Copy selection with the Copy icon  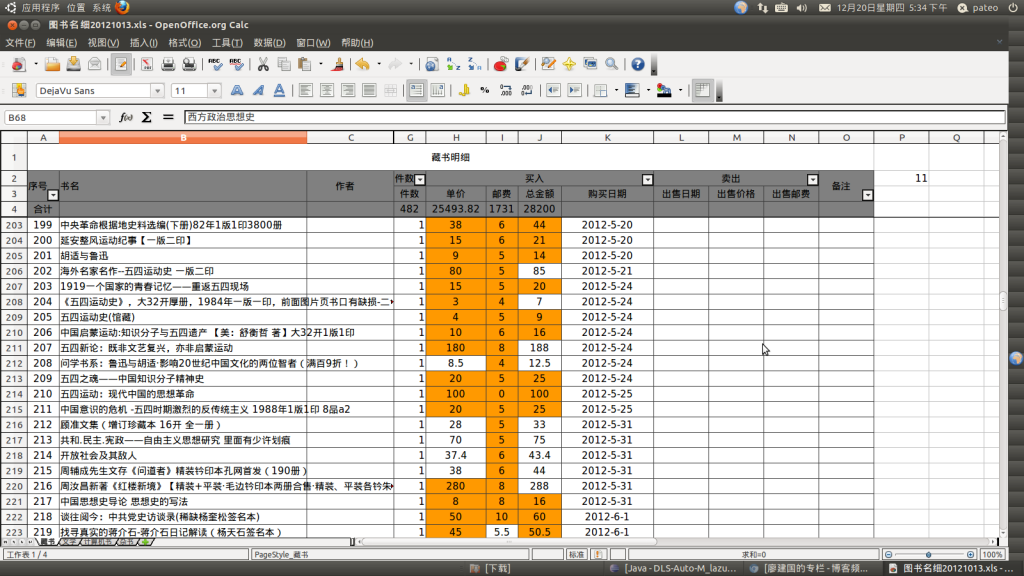pos(283,64)
